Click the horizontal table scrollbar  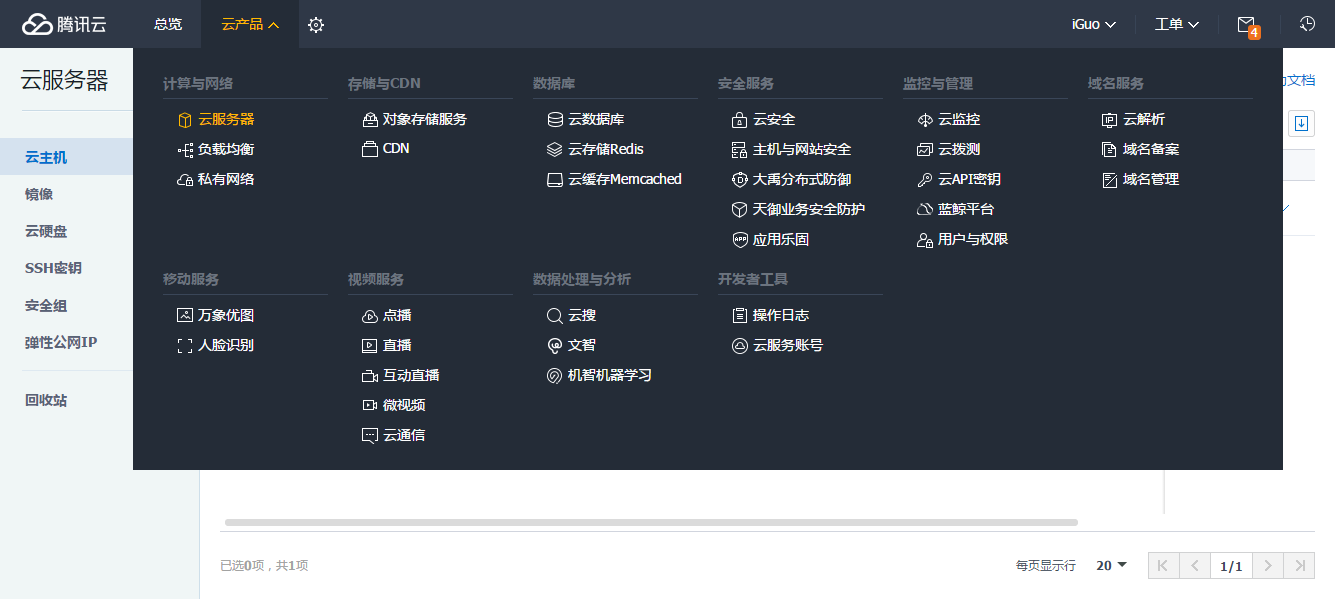click(651, 522)
